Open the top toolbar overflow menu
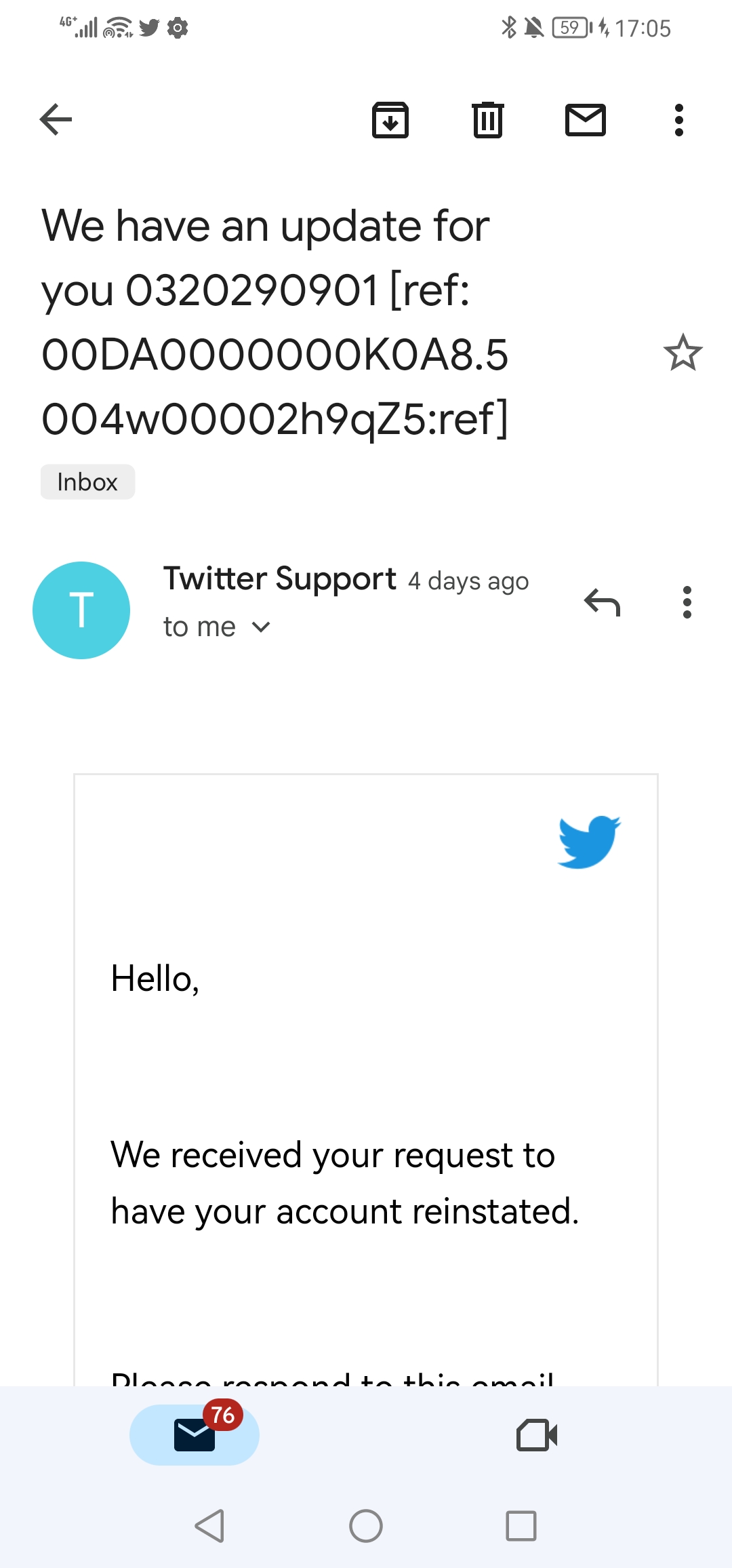 pyautogui.click(x=678, y=120)
